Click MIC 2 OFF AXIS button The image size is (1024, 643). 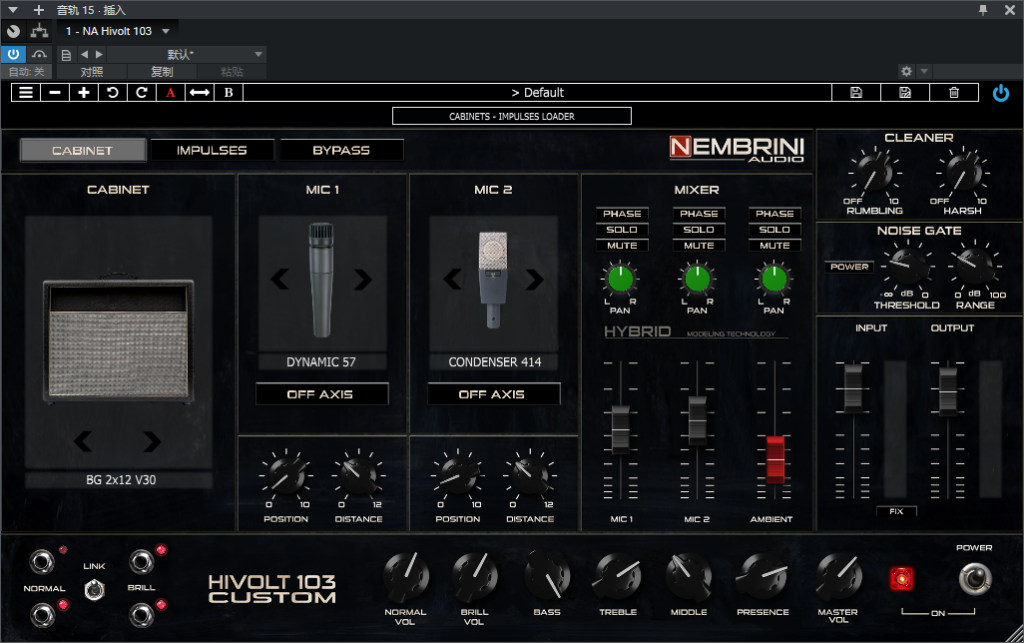tap(493, 394)
